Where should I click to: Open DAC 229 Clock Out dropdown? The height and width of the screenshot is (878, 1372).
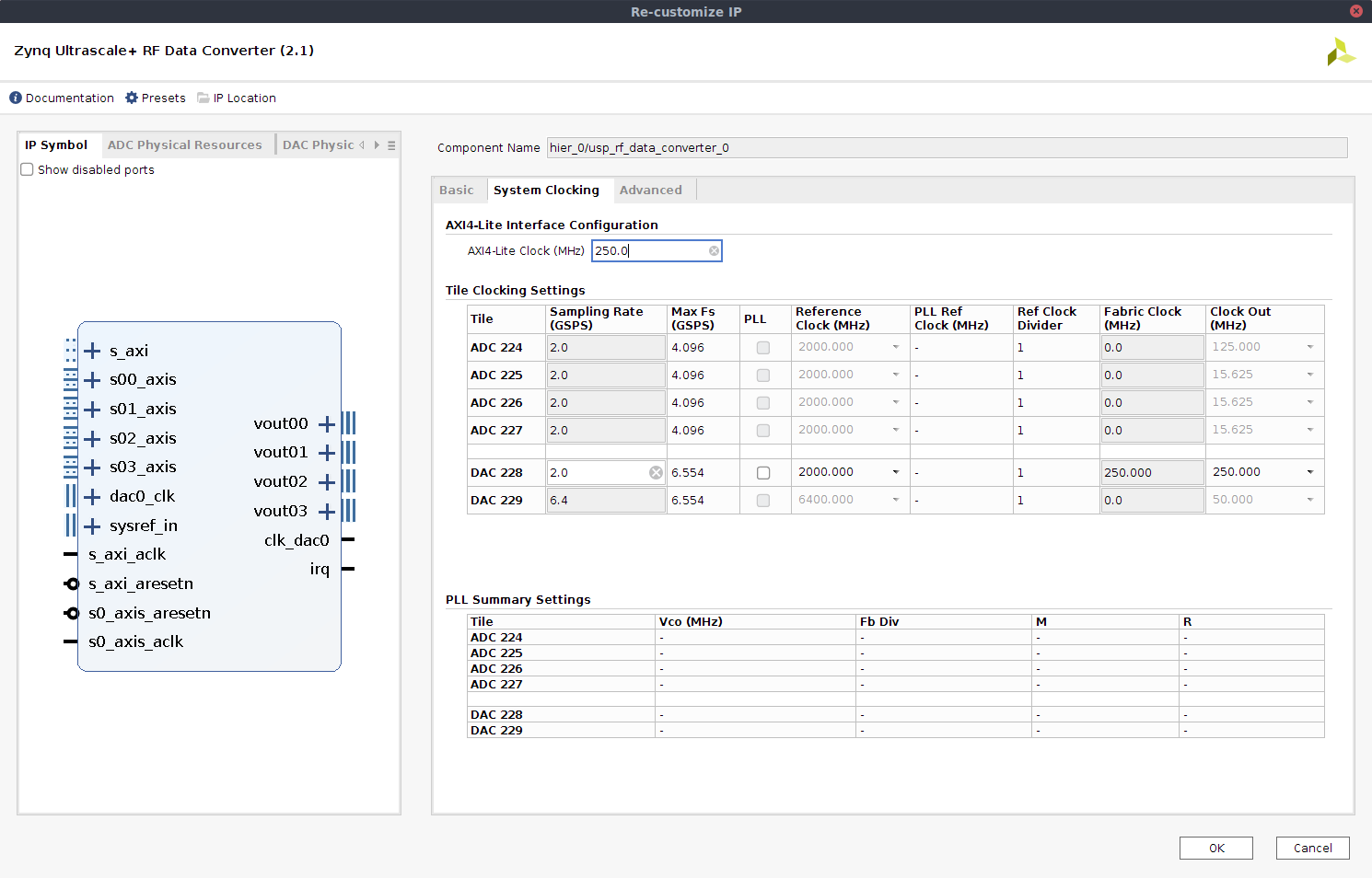click(1310, 500)
